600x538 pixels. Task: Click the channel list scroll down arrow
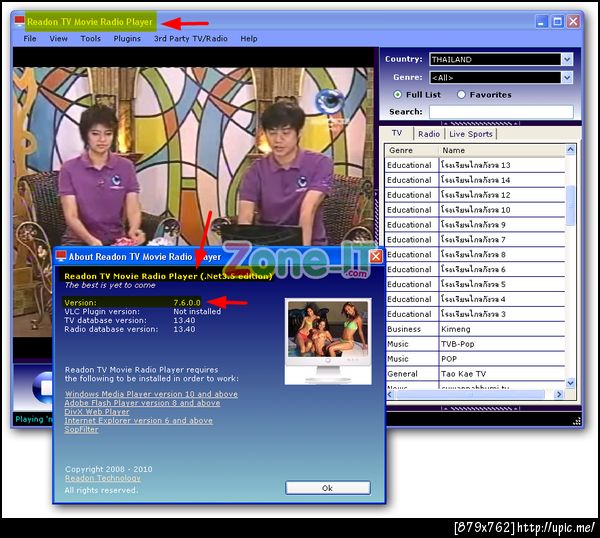point(570,383)
